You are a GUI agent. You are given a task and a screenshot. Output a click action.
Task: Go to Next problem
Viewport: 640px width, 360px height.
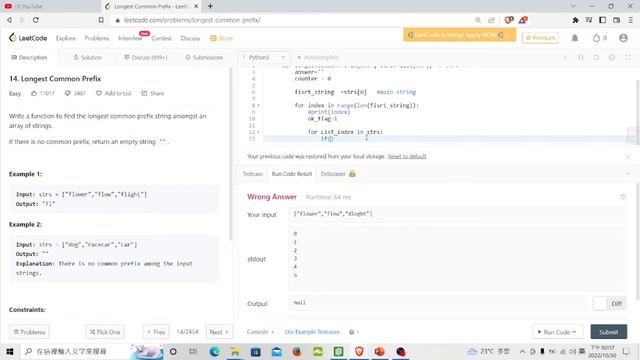(219, 332)
